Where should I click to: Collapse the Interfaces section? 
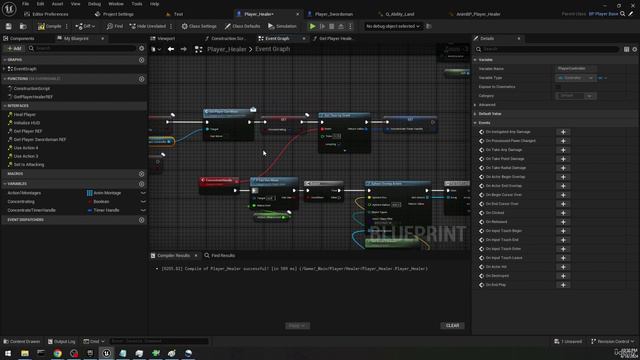(5, 106)
